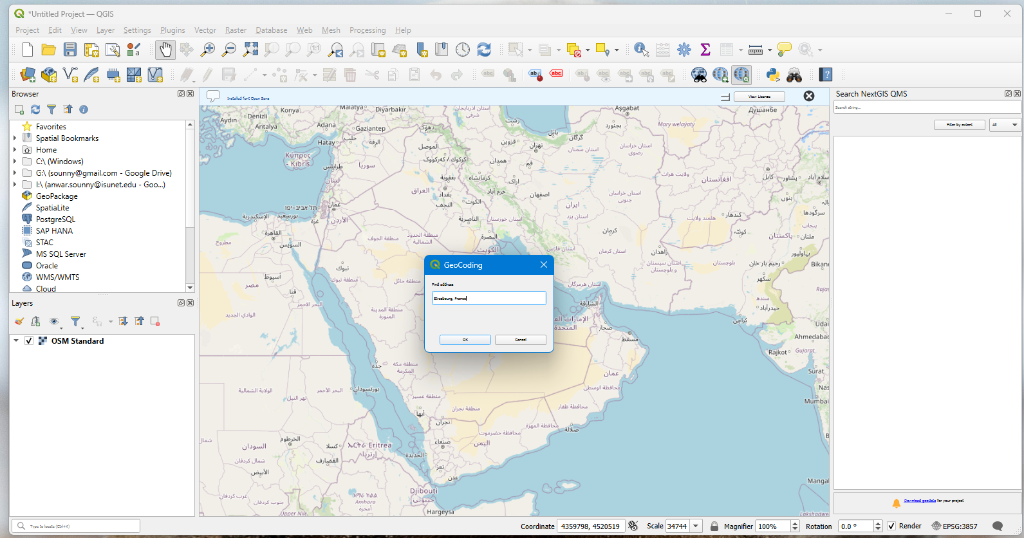Screen dimensions: 1024x538
Task: Expand Spatial Bookmarks in Browser
Action: click(x=14, y=138)
